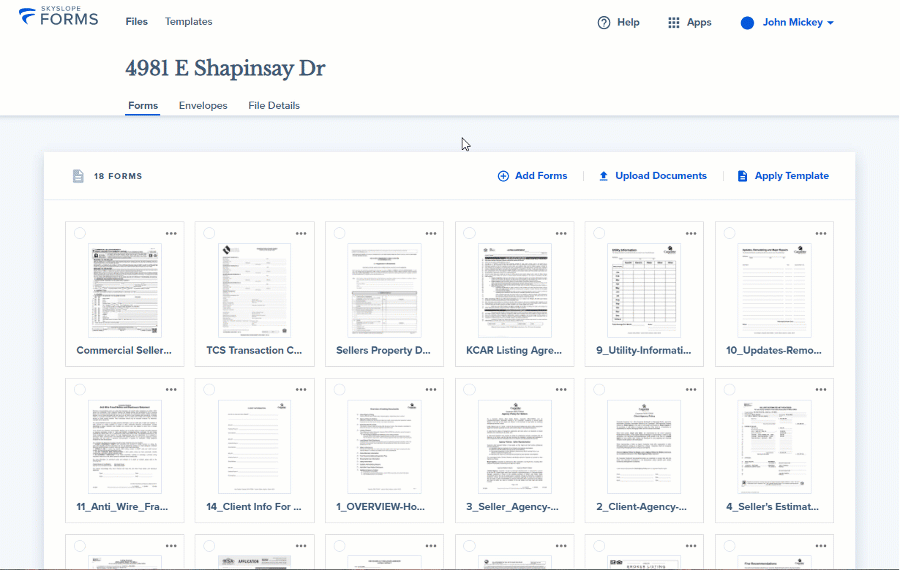
Task: Click the 4981 E Shapinsay Dr title
Action: [226, 68]
